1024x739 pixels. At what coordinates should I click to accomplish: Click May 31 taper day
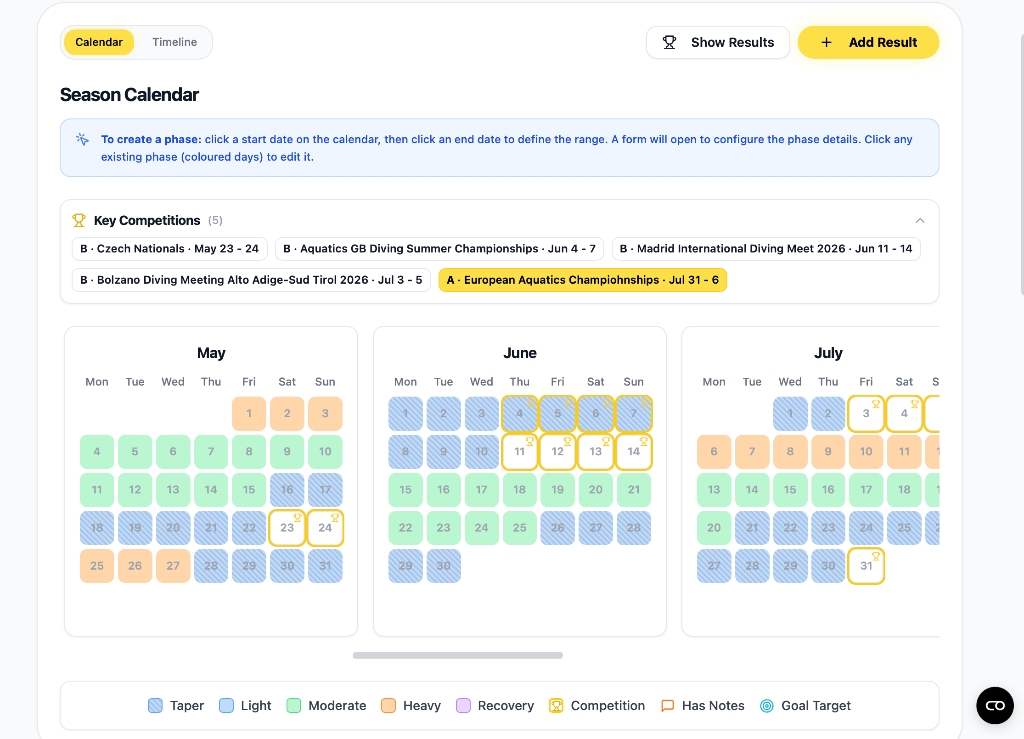click(x=325, y=565)
